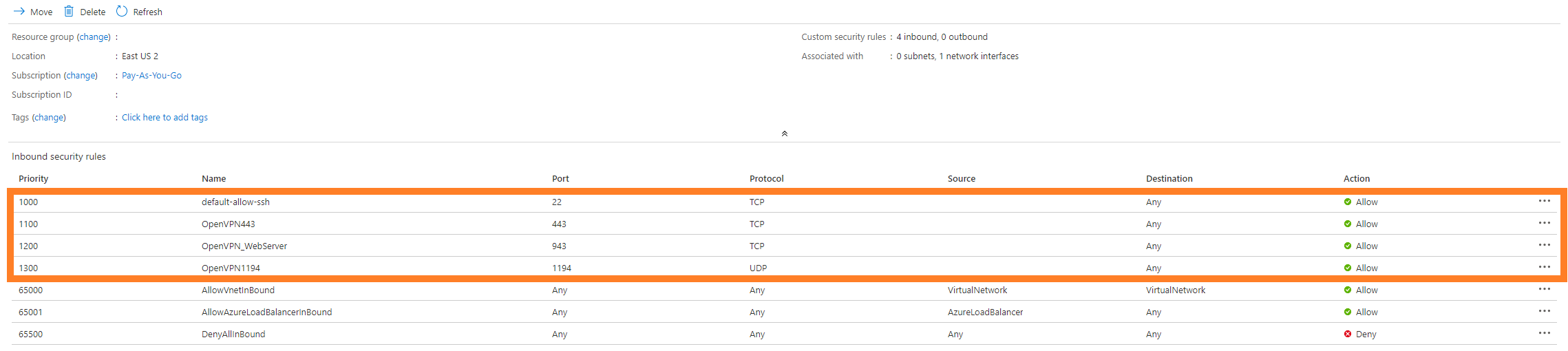This screenshot has width=1568, height=351.
Task: Change the Resource group
Action: tap(94, 37)
